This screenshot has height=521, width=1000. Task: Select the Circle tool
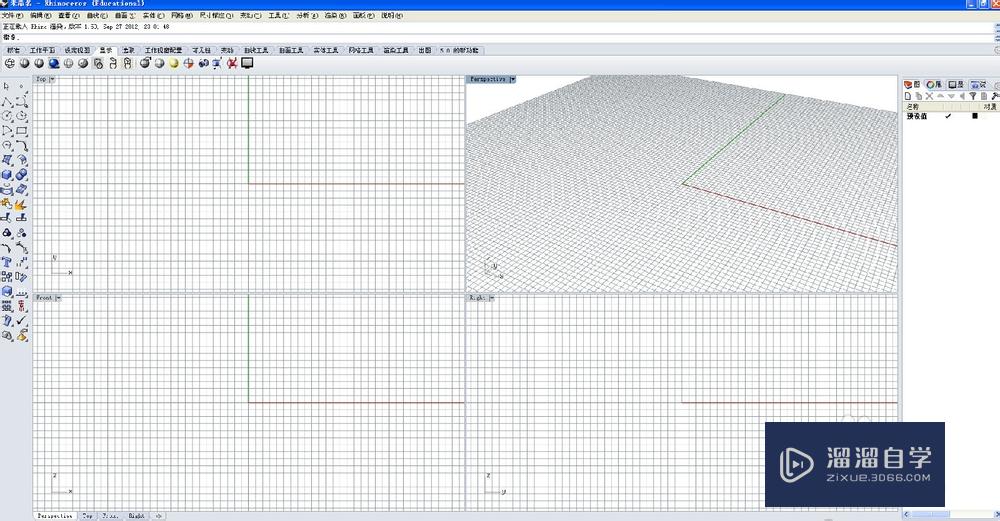pos(7,115)
